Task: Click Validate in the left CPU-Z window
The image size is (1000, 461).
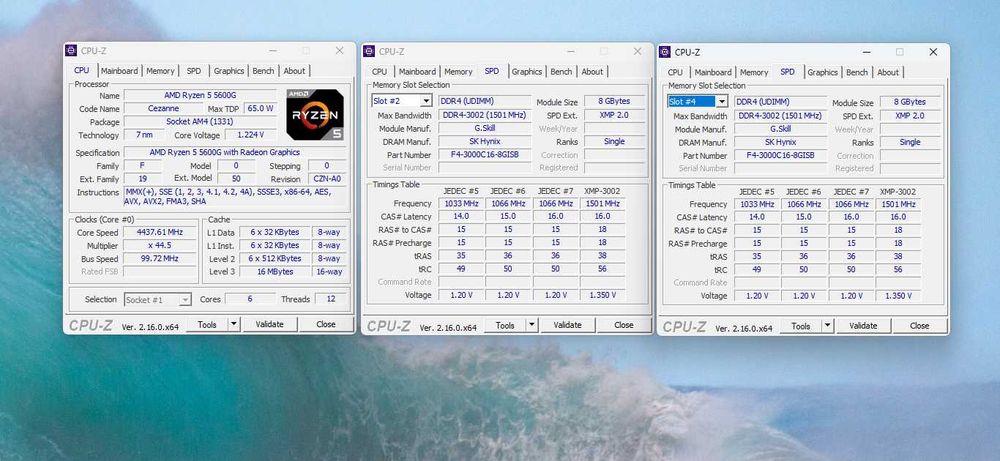Action: [x=269, y=325]
